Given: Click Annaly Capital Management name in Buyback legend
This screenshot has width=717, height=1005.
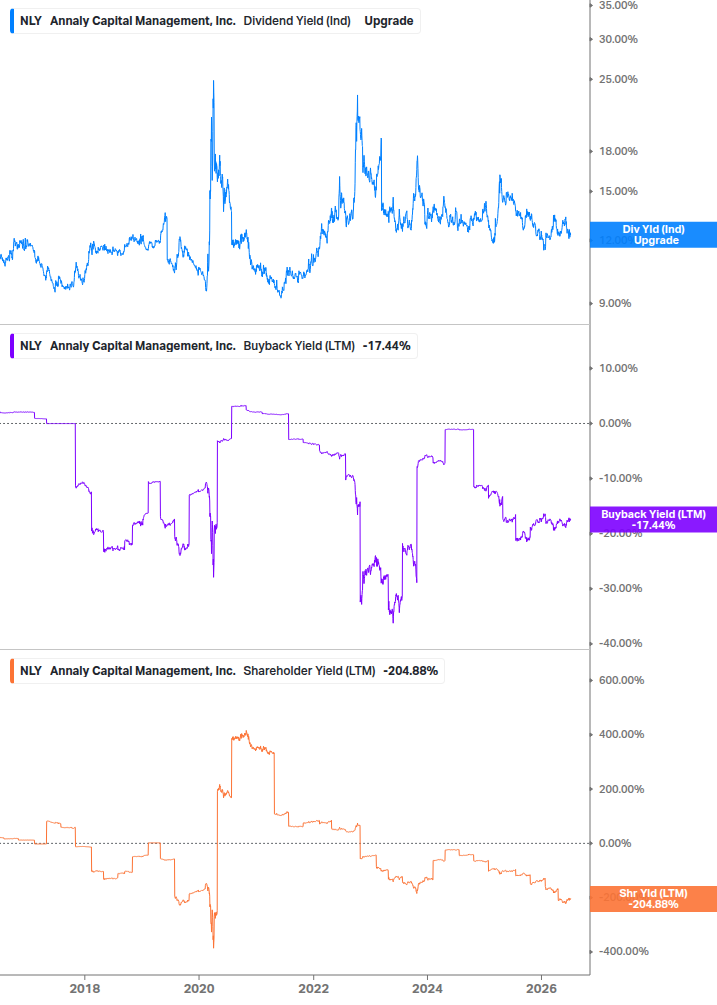Looking at the screenshot, I should (143, 345).
